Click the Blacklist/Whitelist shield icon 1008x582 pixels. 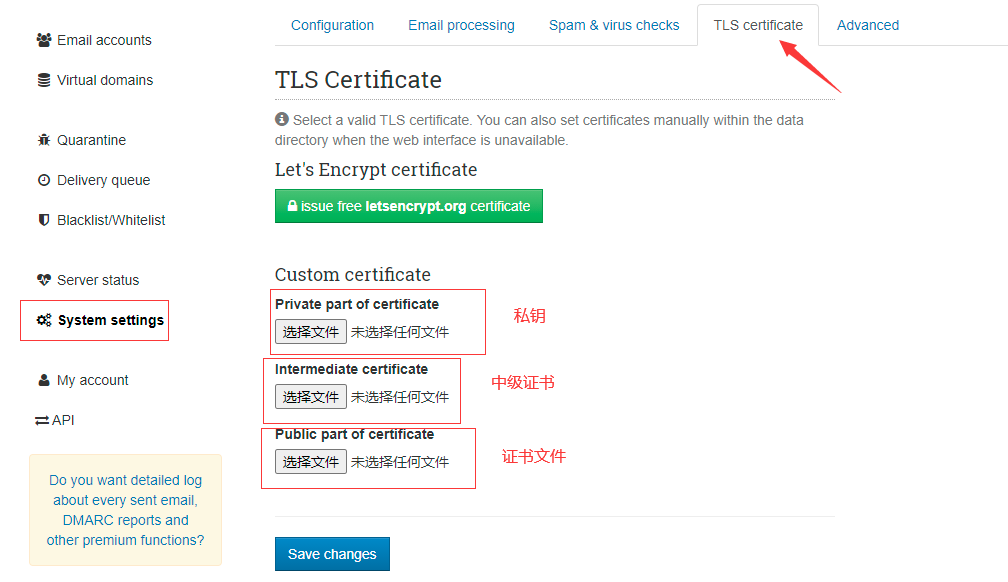coord(44,220)
